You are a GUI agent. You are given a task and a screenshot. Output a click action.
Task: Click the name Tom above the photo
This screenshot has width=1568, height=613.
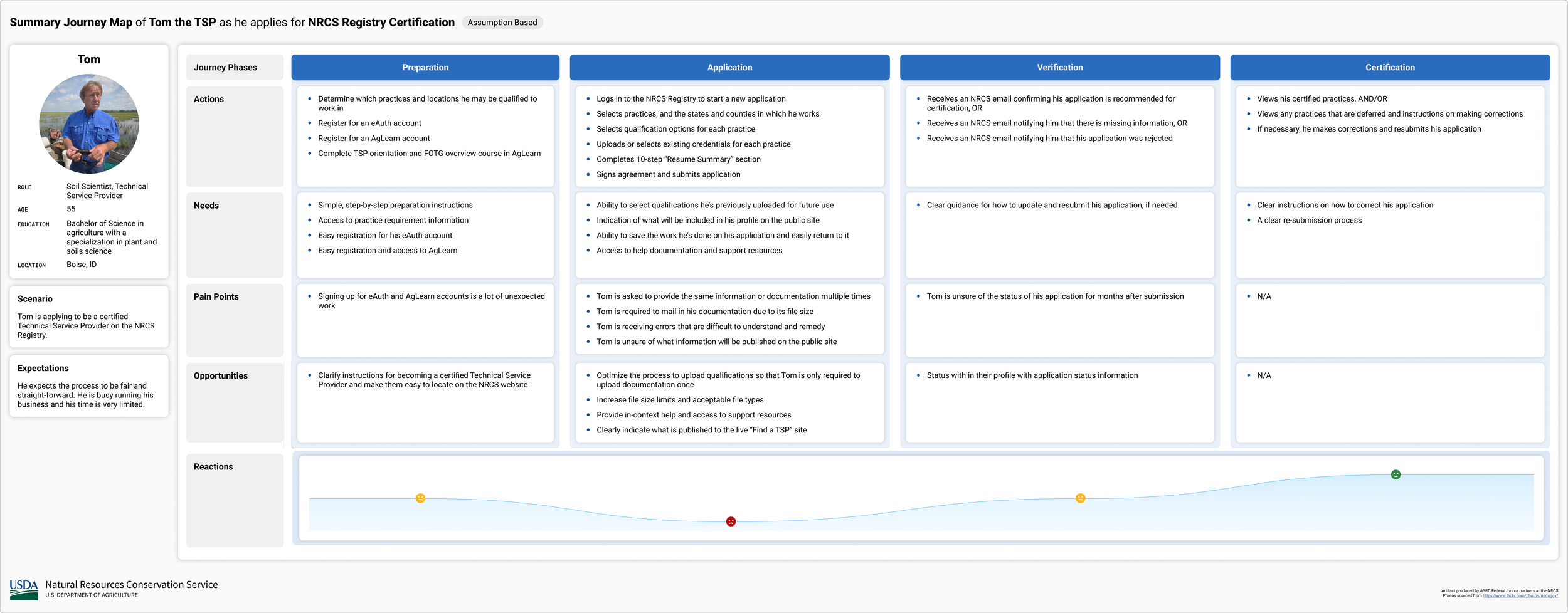[89, 60]
